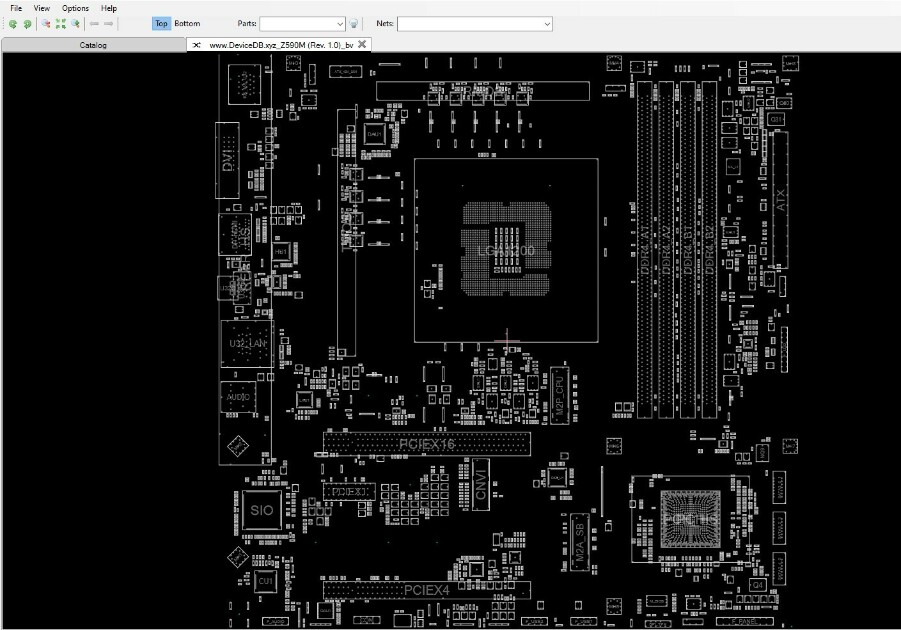The image size is (901, 630).
Task: Select the M2A_SB slot
Action: (x=579, y=542)
